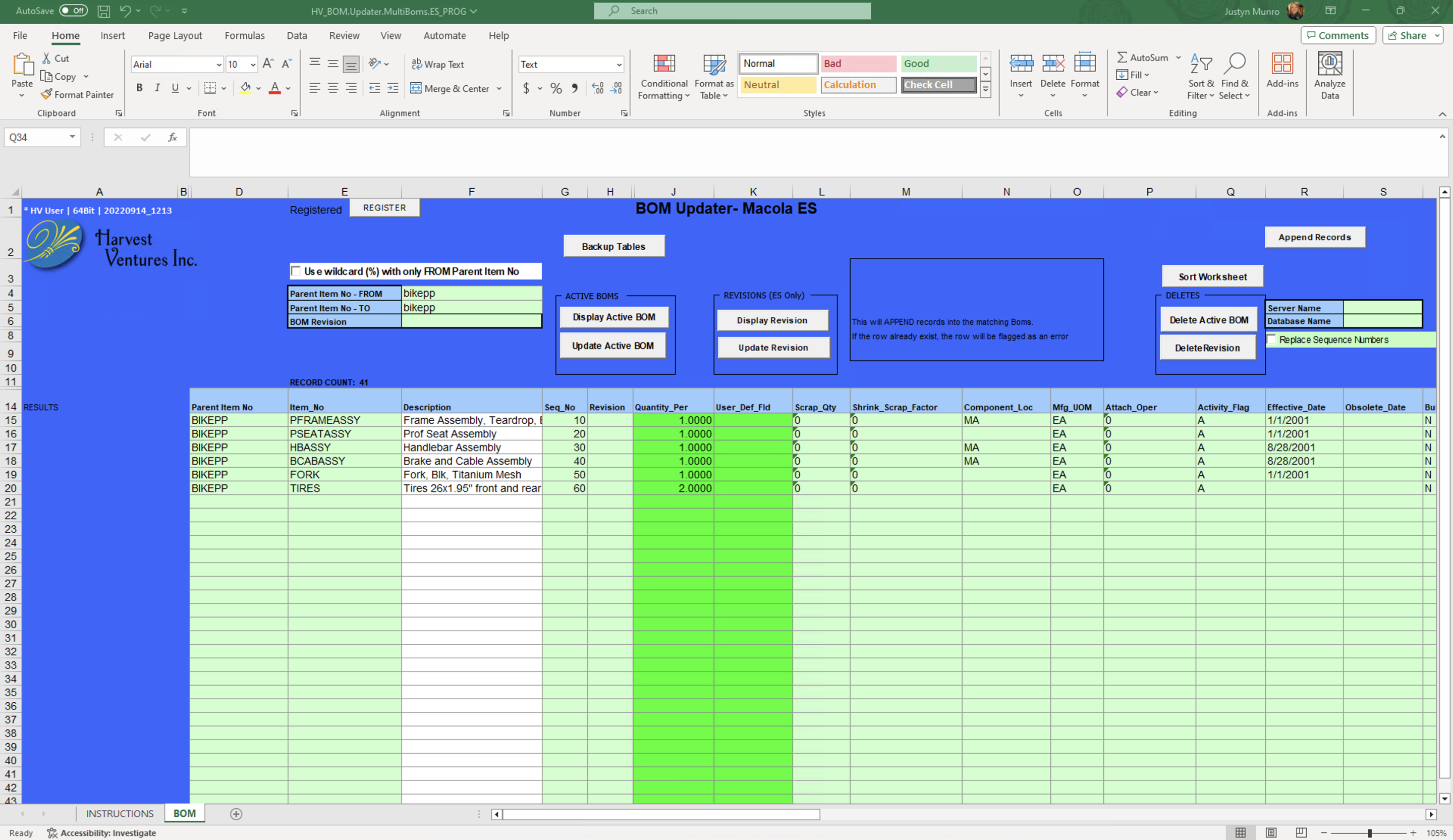Open the INSTRUCTIONS sheet tab
This screenshot has width=1453, height=840.
[120, 813]
